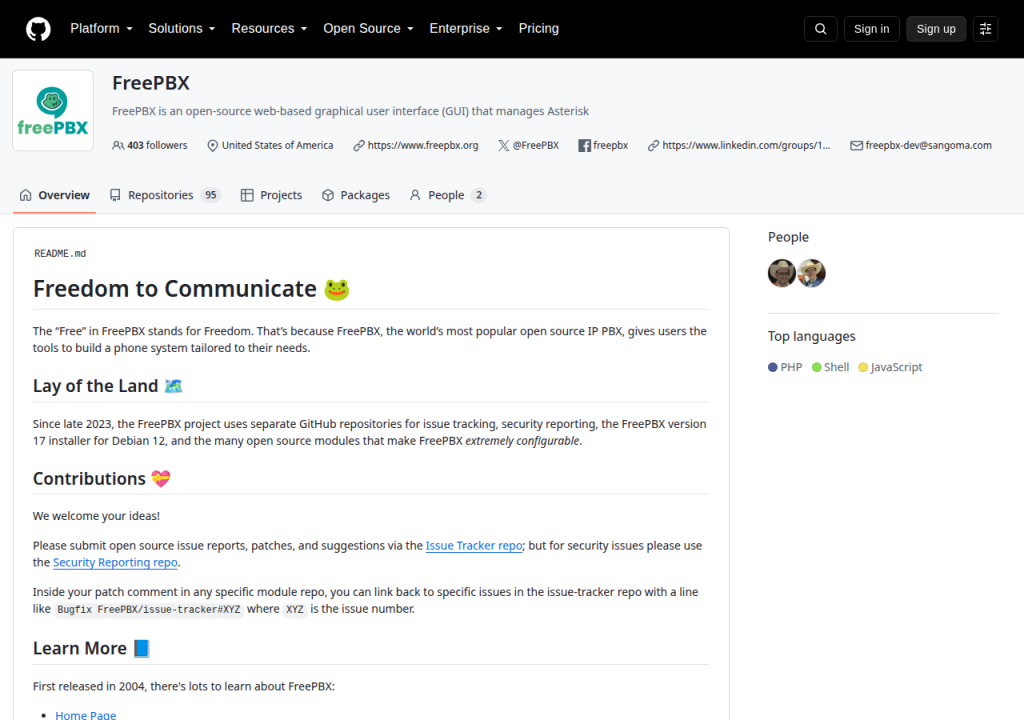Select the Overview tab
This screenshot has height=720, width=1024.
tap(54, 195)
